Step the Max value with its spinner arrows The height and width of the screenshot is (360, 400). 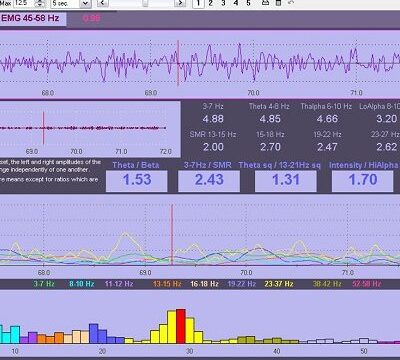(x=40, y=4)
